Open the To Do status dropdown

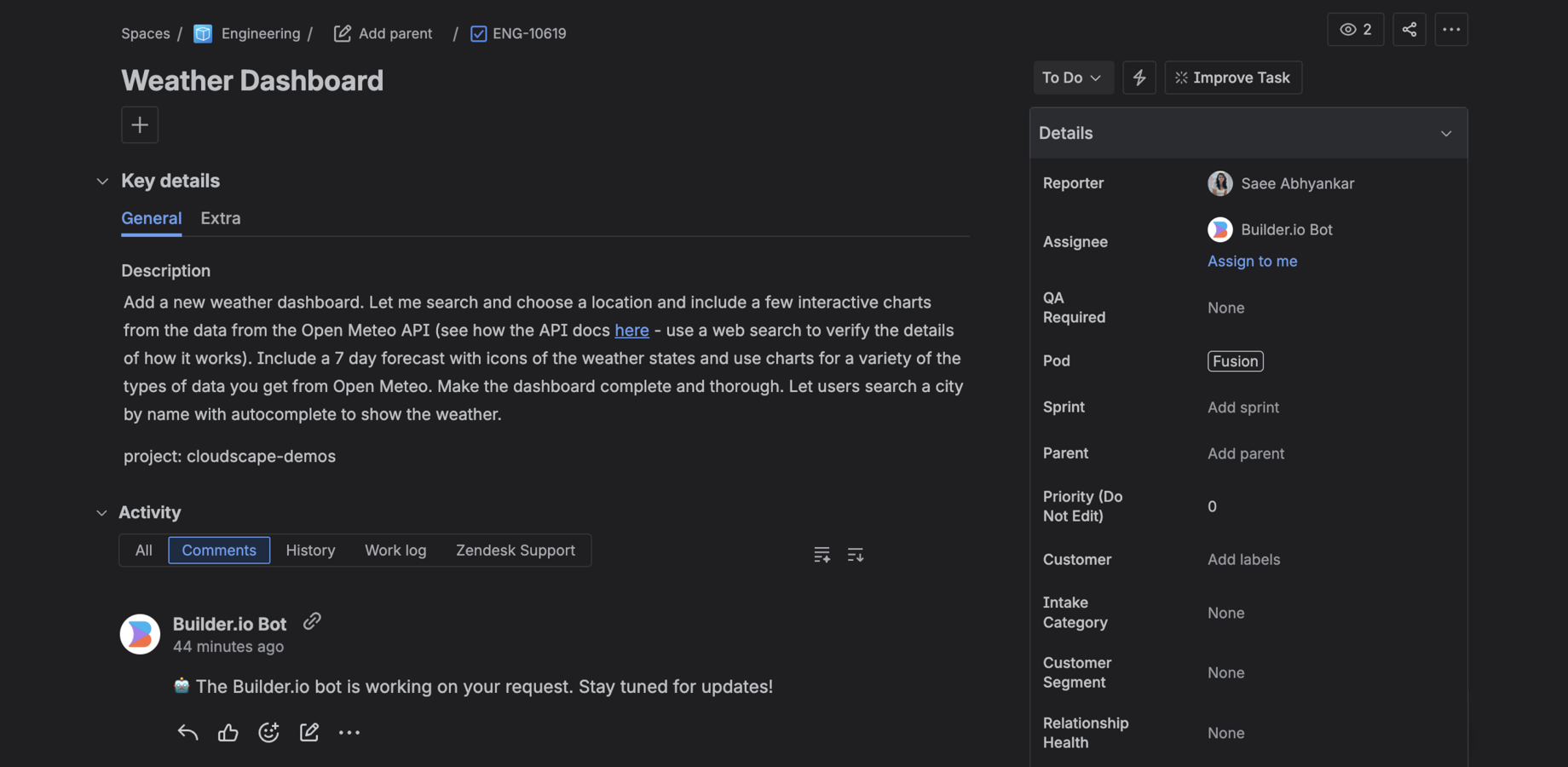(x=1073, y=77)
